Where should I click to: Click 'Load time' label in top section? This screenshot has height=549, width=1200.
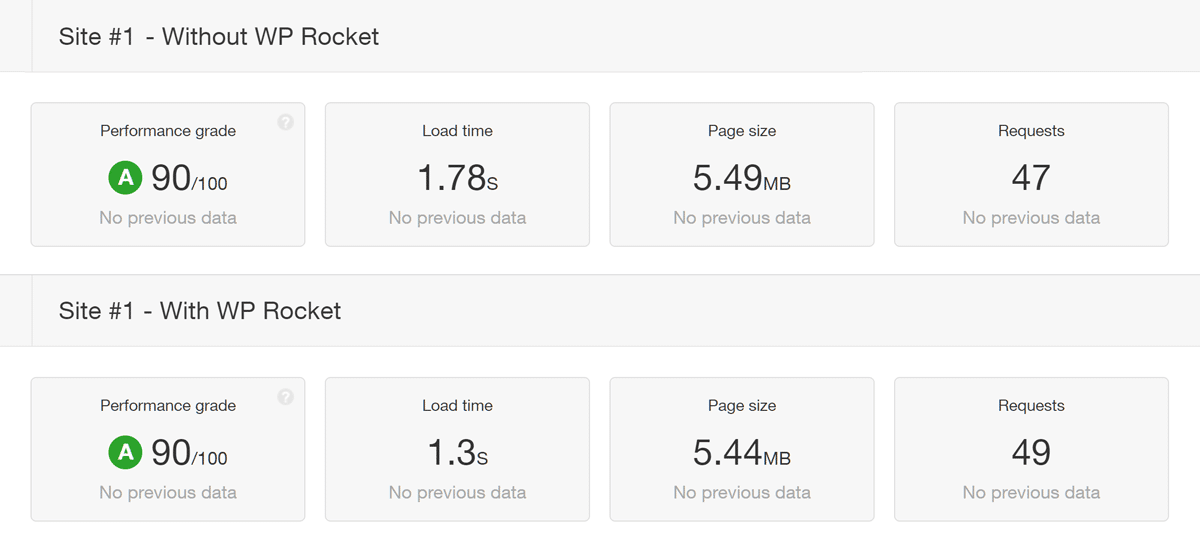click(x=457, y=131)
